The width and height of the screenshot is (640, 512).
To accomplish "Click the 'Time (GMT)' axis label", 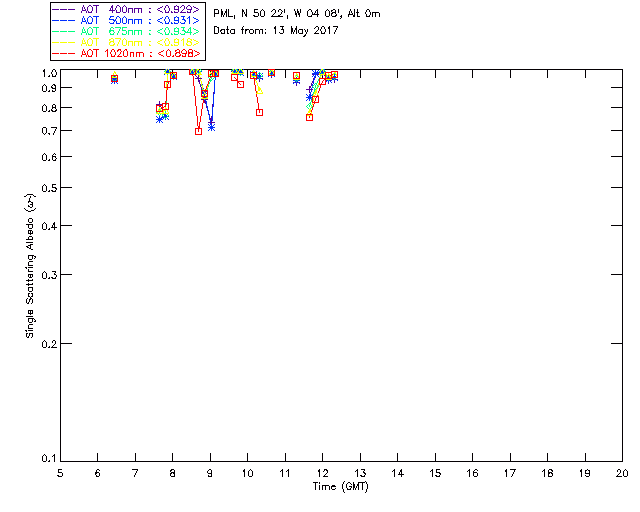I will tap(340, 487).
